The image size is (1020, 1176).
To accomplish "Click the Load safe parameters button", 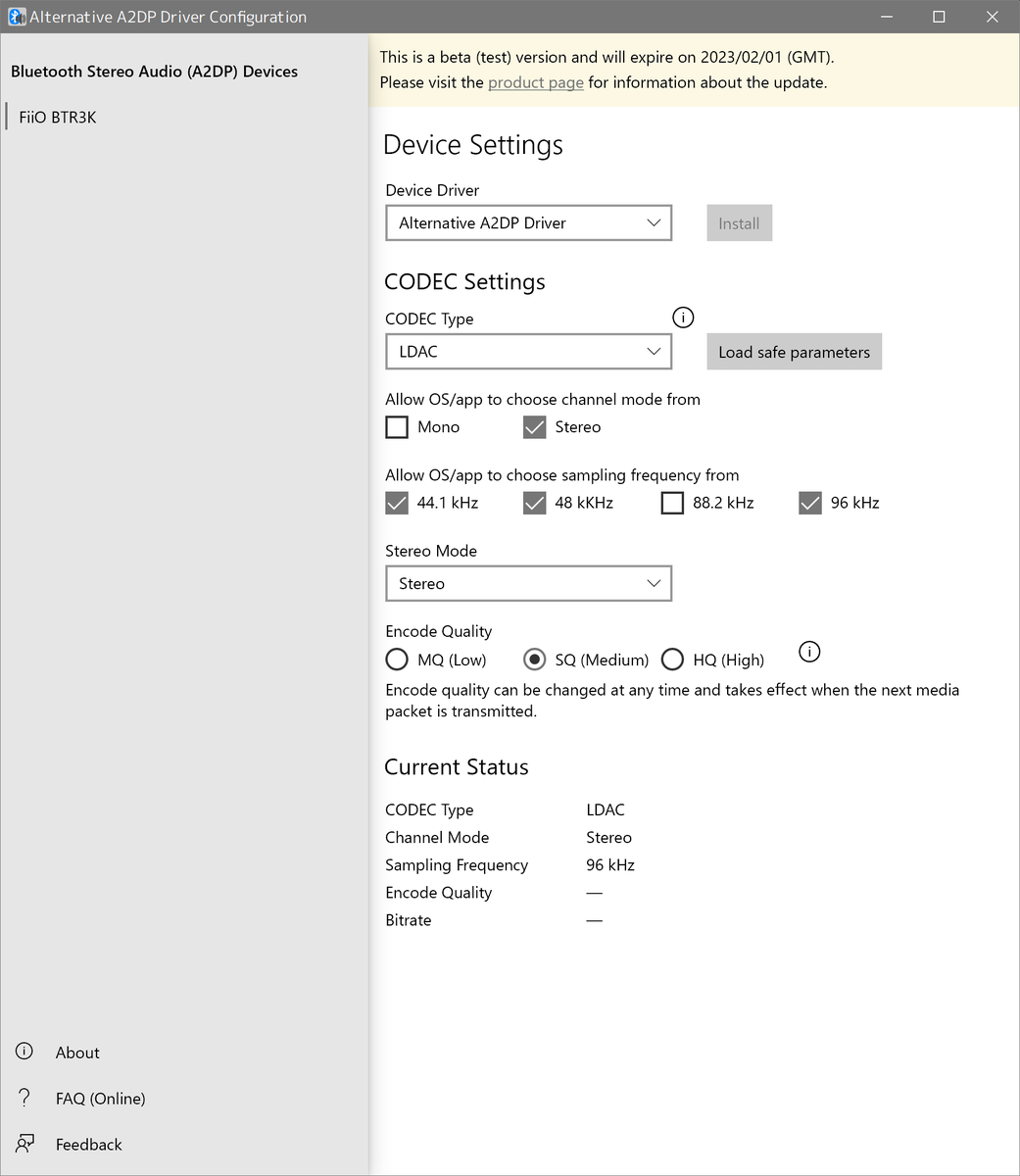I will coord(794,351).
